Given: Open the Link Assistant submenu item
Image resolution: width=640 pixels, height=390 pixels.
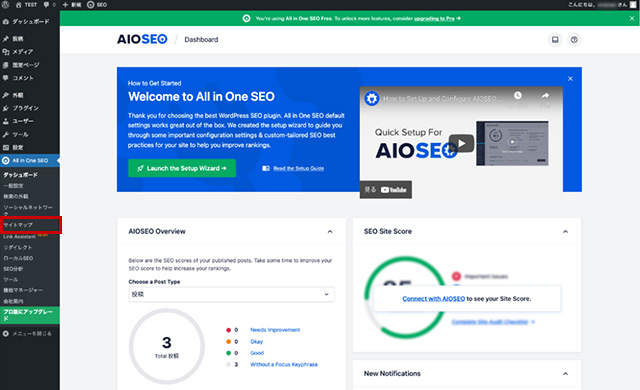Looking at the screenshot, I should (19, 237).
